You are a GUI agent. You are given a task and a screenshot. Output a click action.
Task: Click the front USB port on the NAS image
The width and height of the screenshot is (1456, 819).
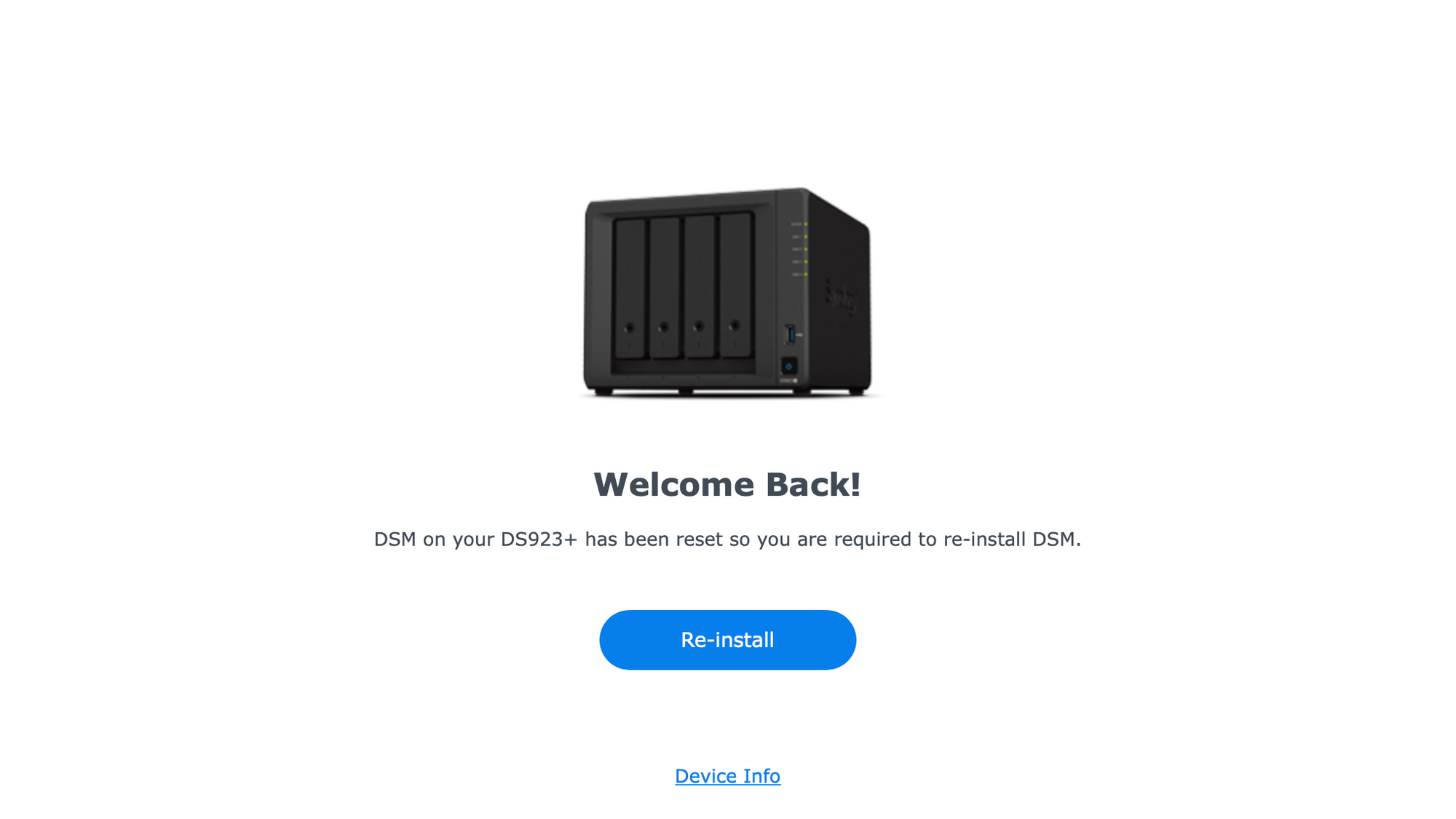[790, 335]
